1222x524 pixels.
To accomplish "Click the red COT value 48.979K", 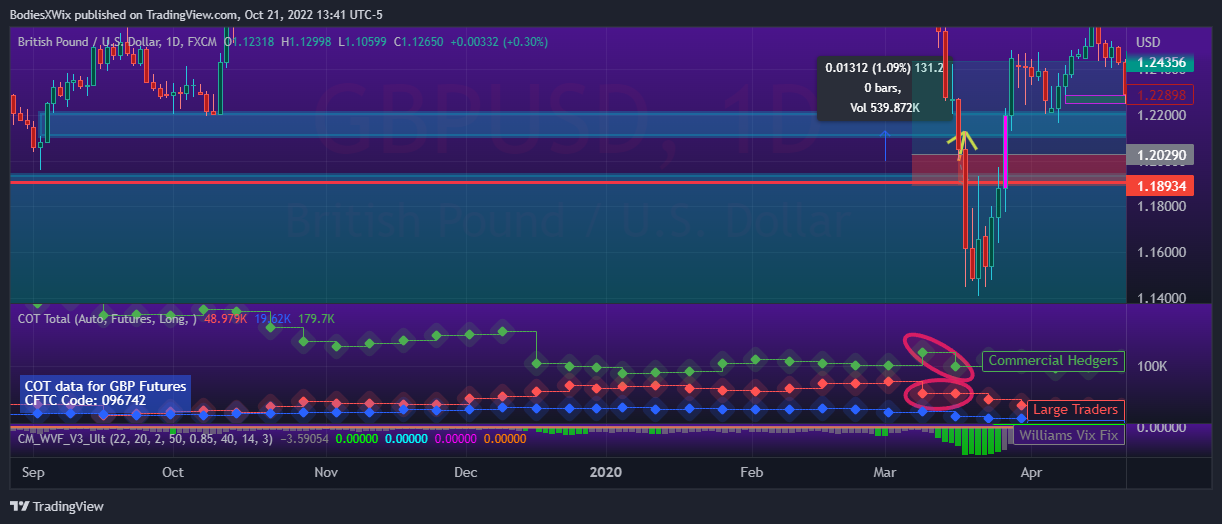I will [x=227, y=318].
